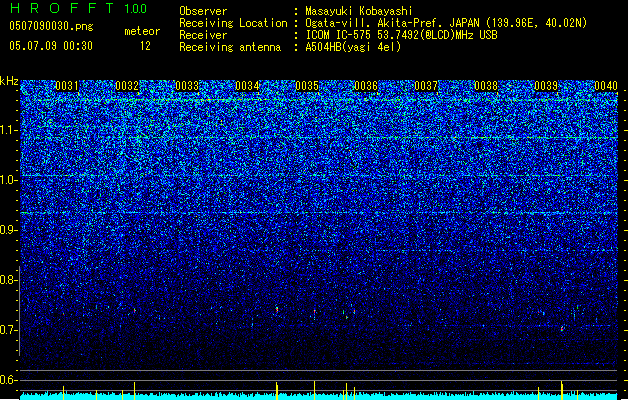Click the meteor count value 12

pos(145,46)
